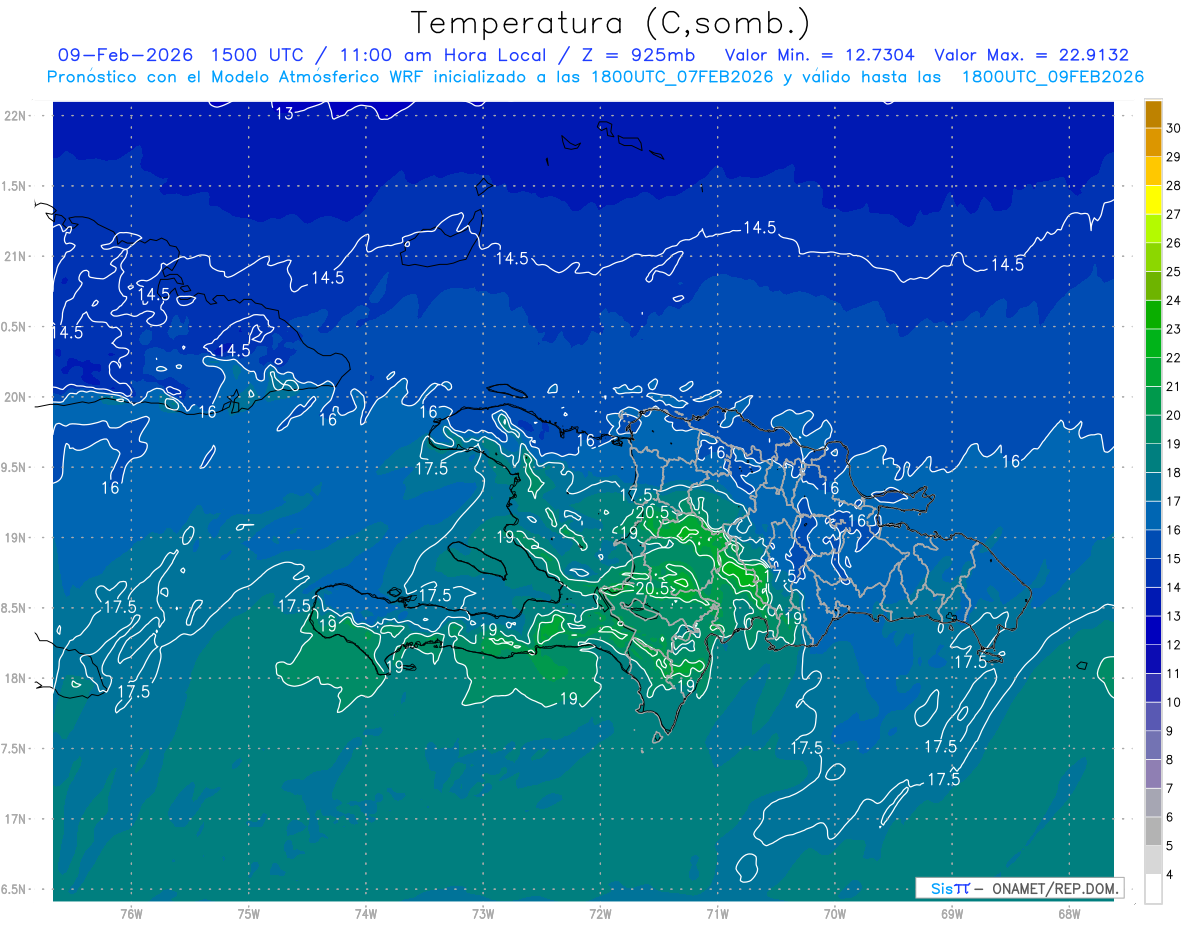Click the '69W' longitude axis label
Image resolution: width=1200 pixels, height=927 pixels.
[x=951, y=913]
